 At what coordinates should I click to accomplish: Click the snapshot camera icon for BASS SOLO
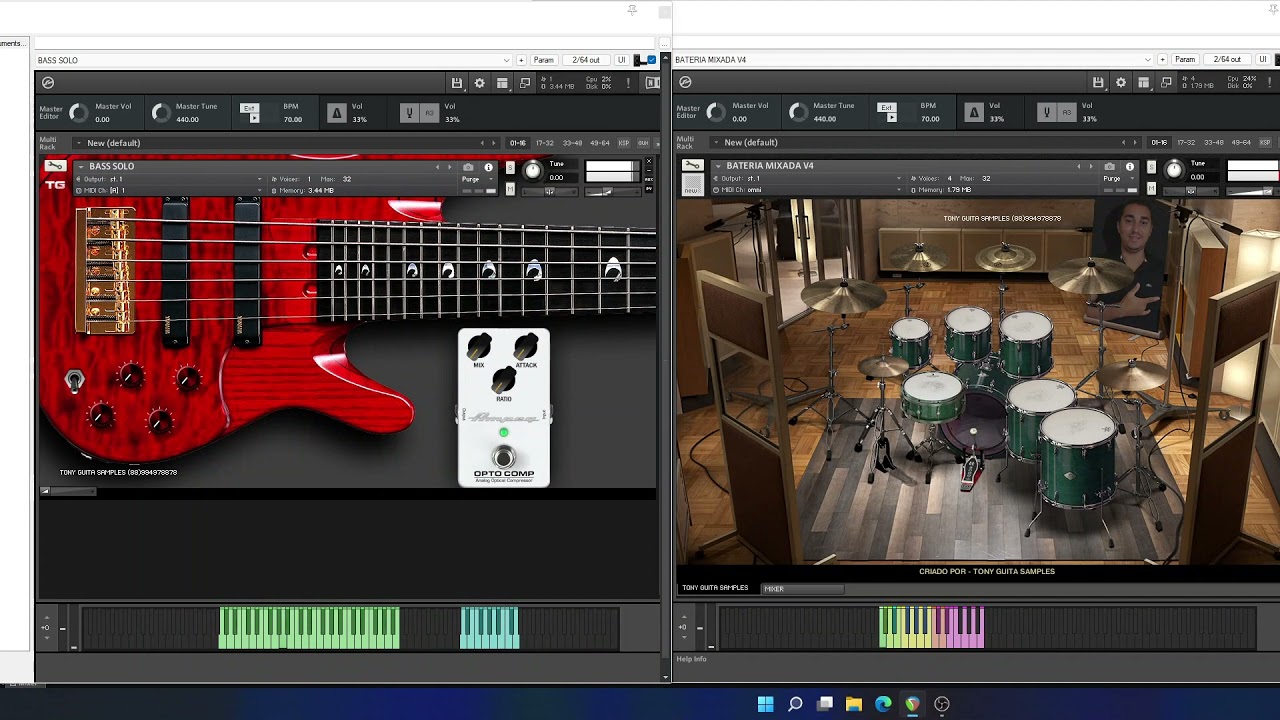coord(468,167)
